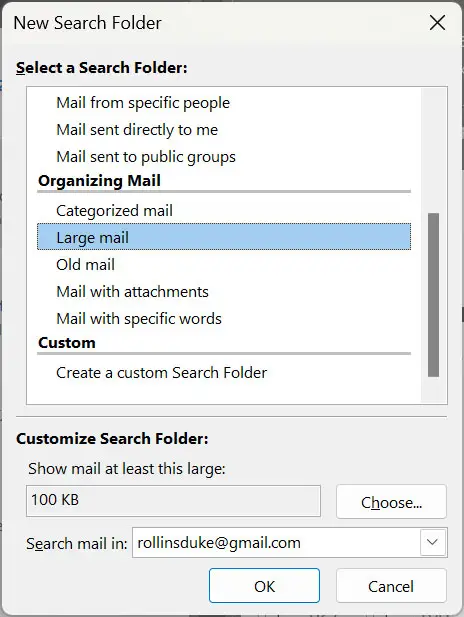The height and width of the screenshot is (617, 464).
Task: Select 'Mail with attachments' option
Action: [x=224, y=292]
